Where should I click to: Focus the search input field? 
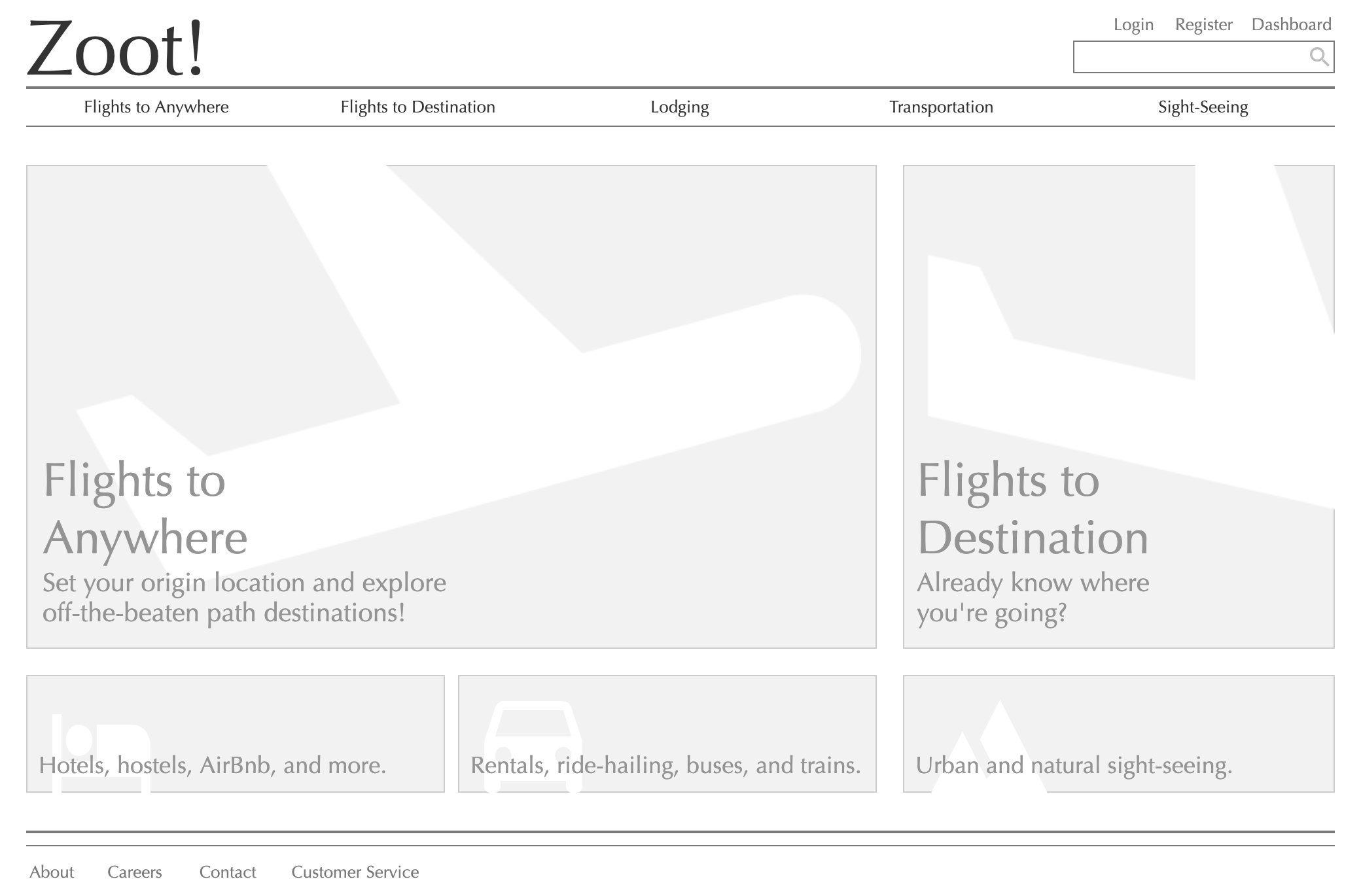pos(1203,57)
